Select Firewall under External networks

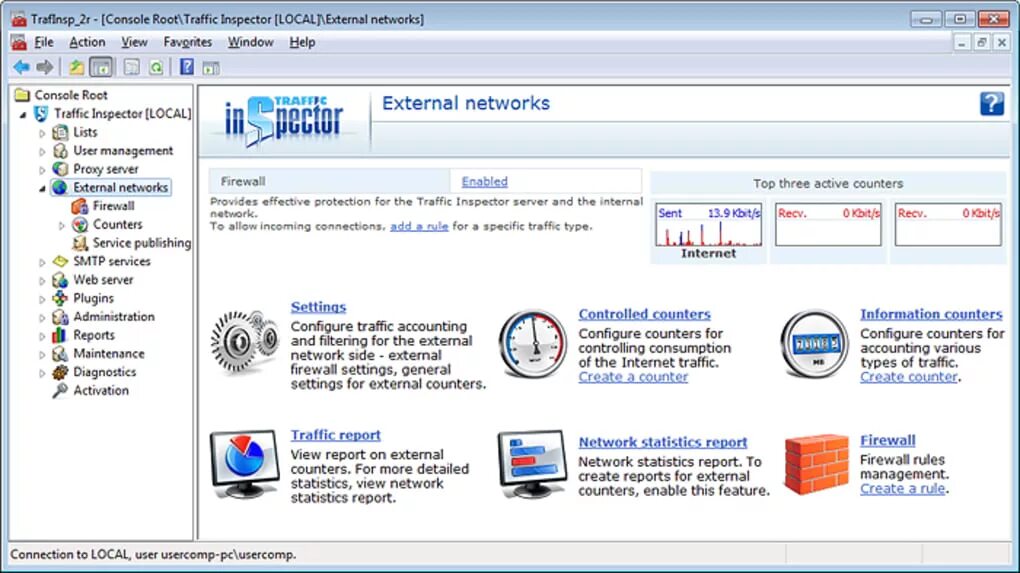click(113, 206)
